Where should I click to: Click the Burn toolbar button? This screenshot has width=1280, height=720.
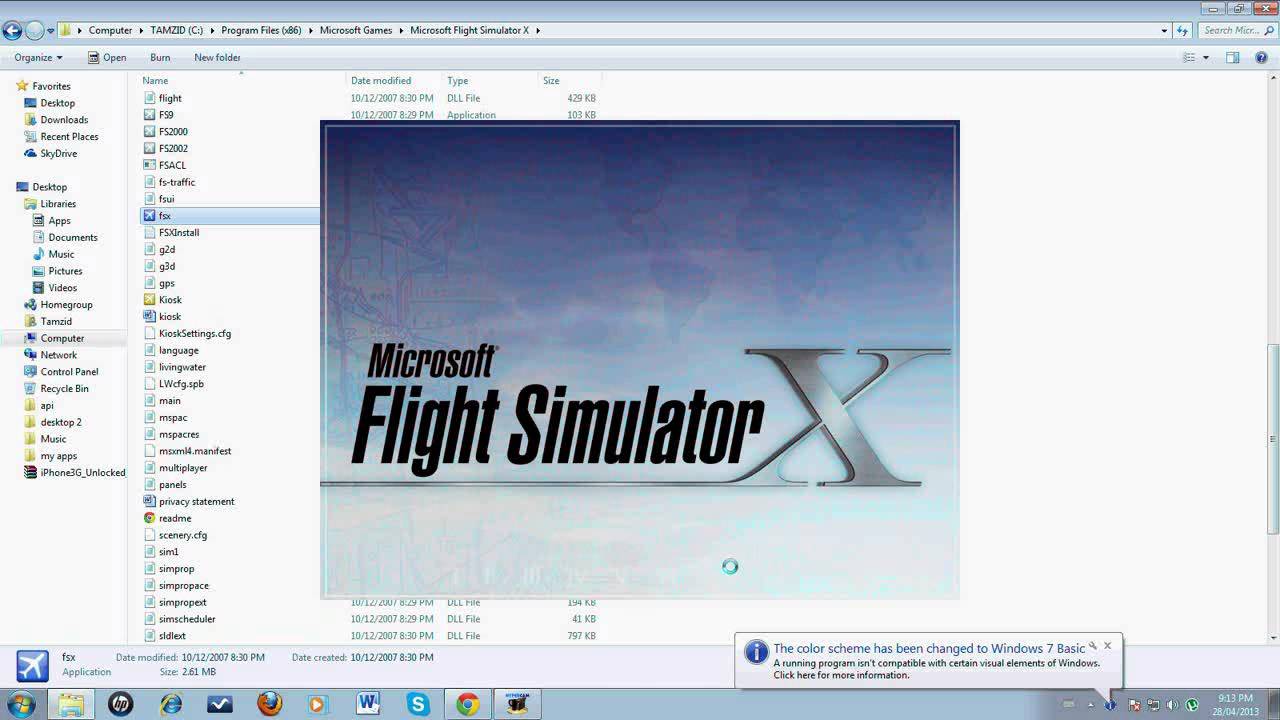[160, 57]
